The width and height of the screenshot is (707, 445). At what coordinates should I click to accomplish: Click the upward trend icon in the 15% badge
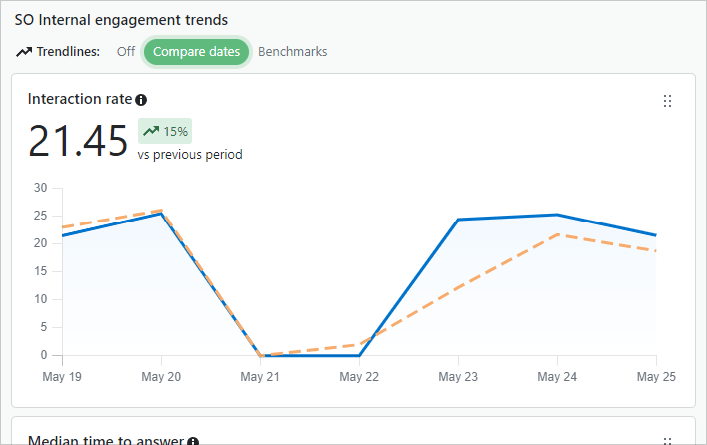pyautogui.click(x=150, y=130)
